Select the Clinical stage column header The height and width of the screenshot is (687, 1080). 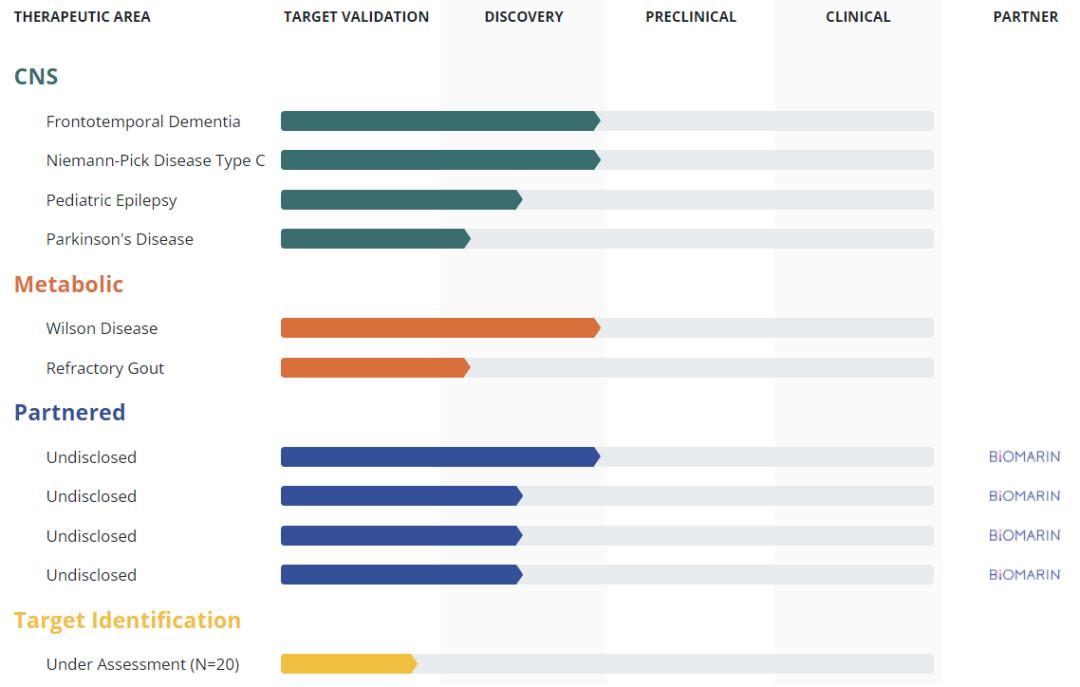pos(857,17)
